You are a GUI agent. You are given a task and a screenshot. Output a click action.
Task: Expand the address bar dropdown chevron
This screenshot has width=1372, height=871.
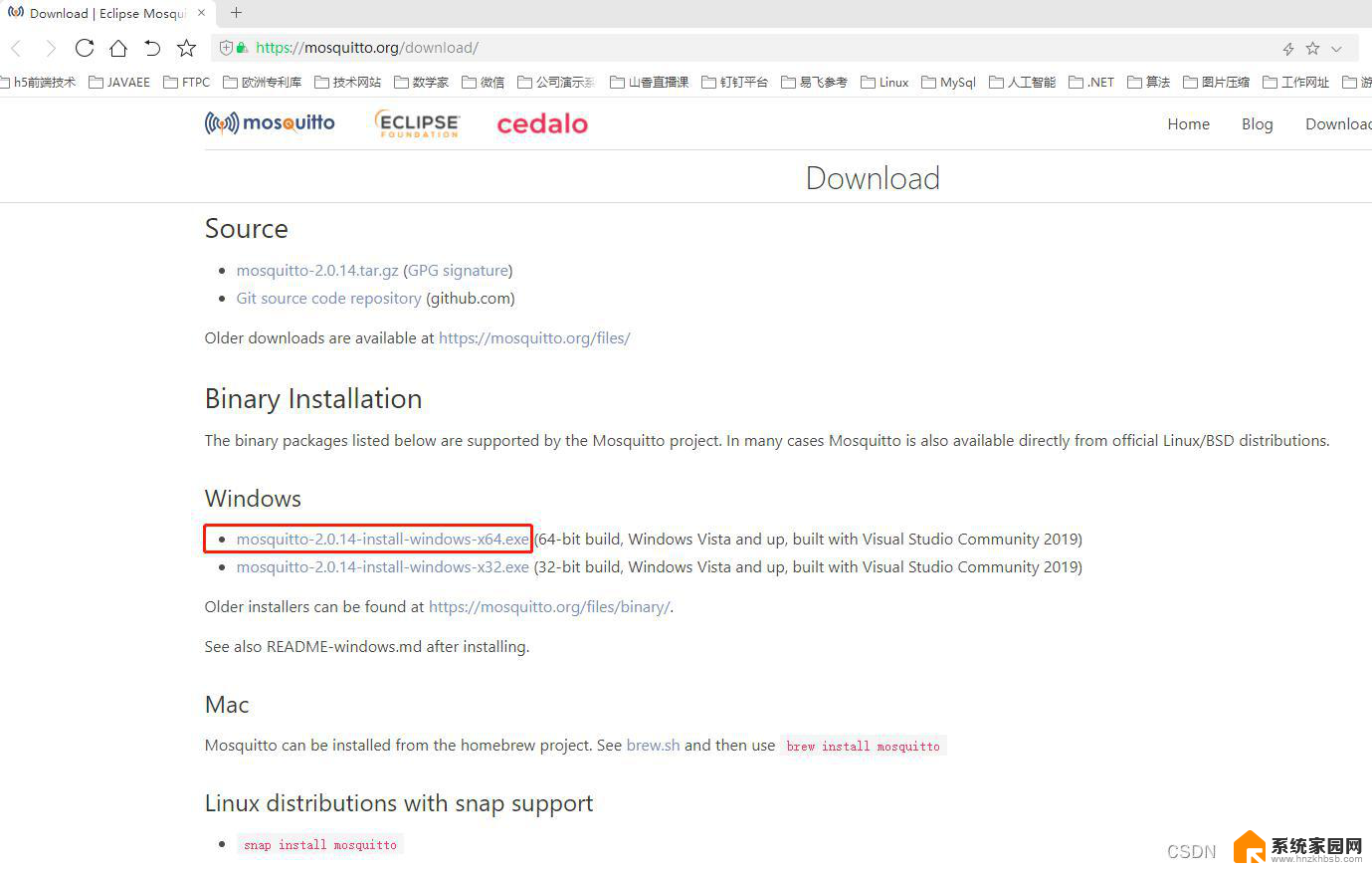tap(1336, 49)
